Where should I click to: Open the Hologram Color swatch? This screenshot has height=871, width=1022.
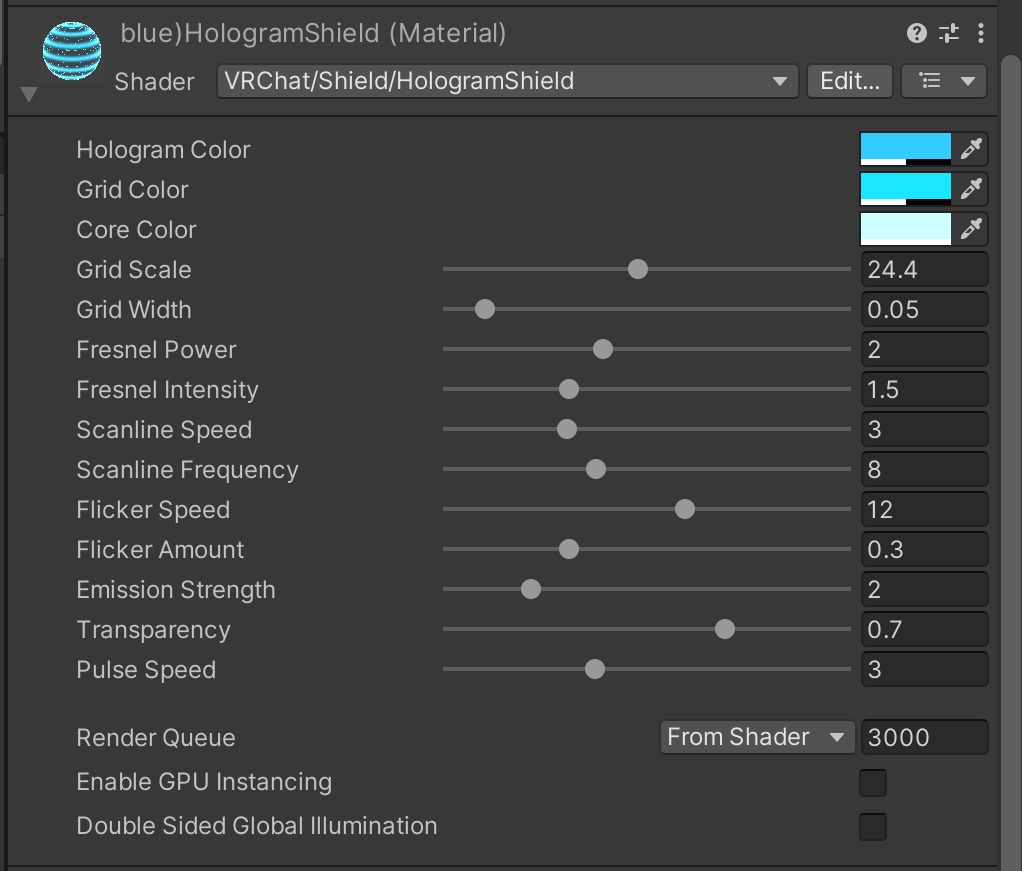pyautogui.click(x=906, y=149)
